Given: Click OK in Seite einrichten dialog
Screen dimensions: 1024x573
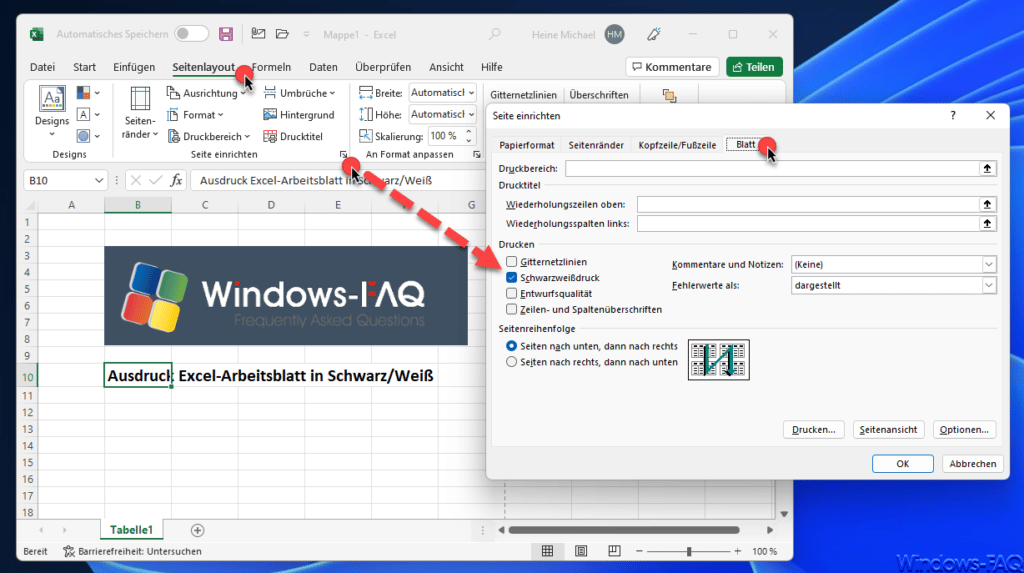Looking at the screenshot, I should [903, 463].
